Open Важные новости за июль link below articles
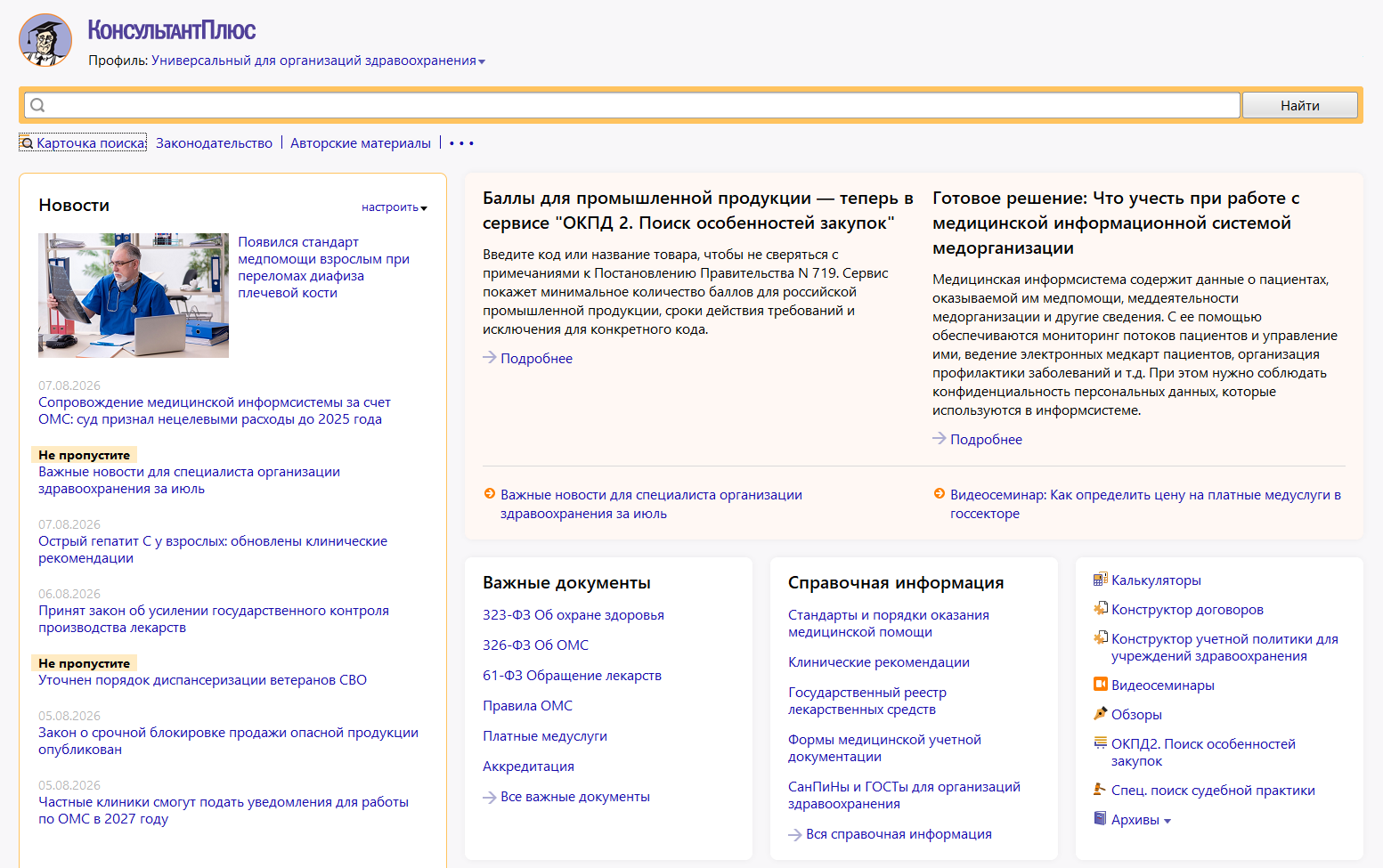Image resolution: width=1383 pixels, height=868 pixels. [651, 504]
